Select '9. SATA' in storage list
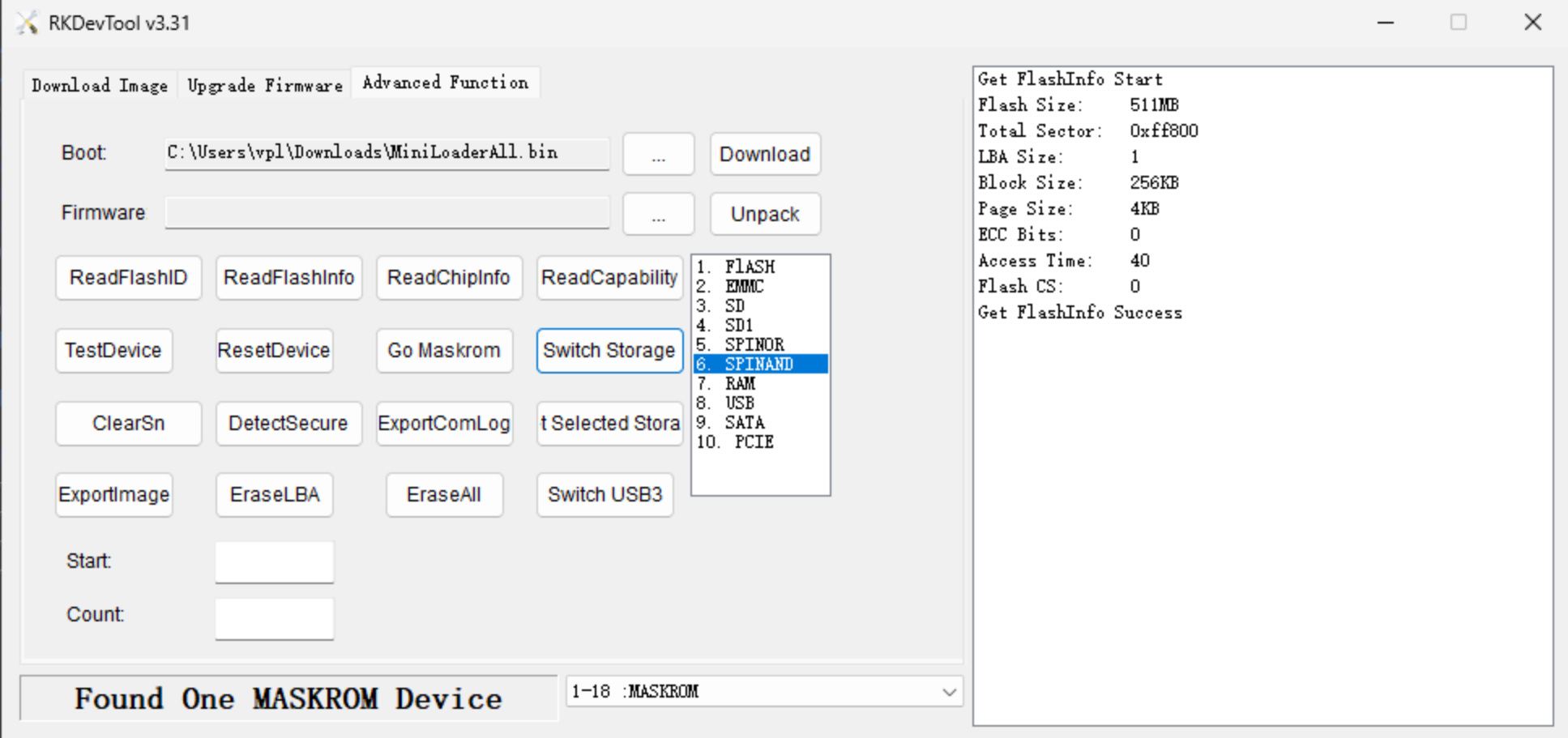The height and width of the screenshot is (738, 1568). point(760,422)
